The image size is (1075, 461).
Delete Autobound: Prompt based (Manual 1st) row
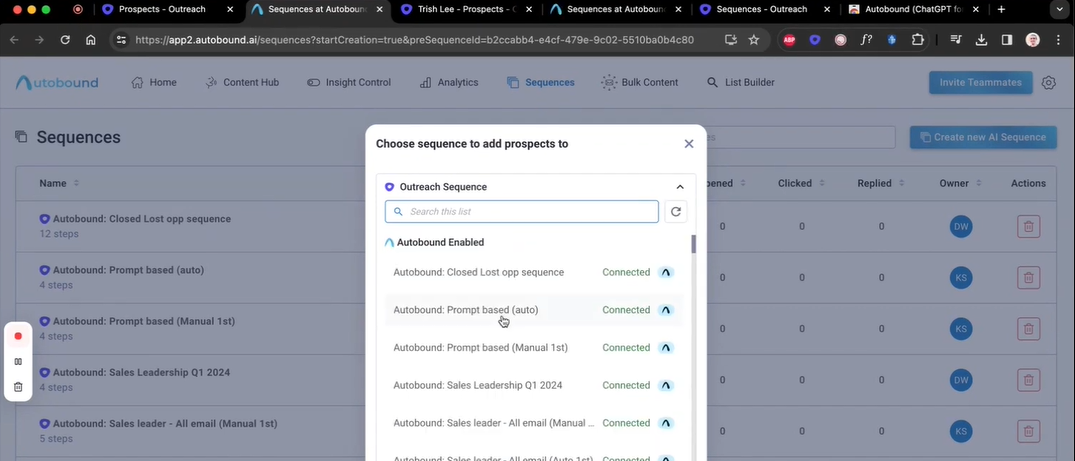tap(1028, 329)
